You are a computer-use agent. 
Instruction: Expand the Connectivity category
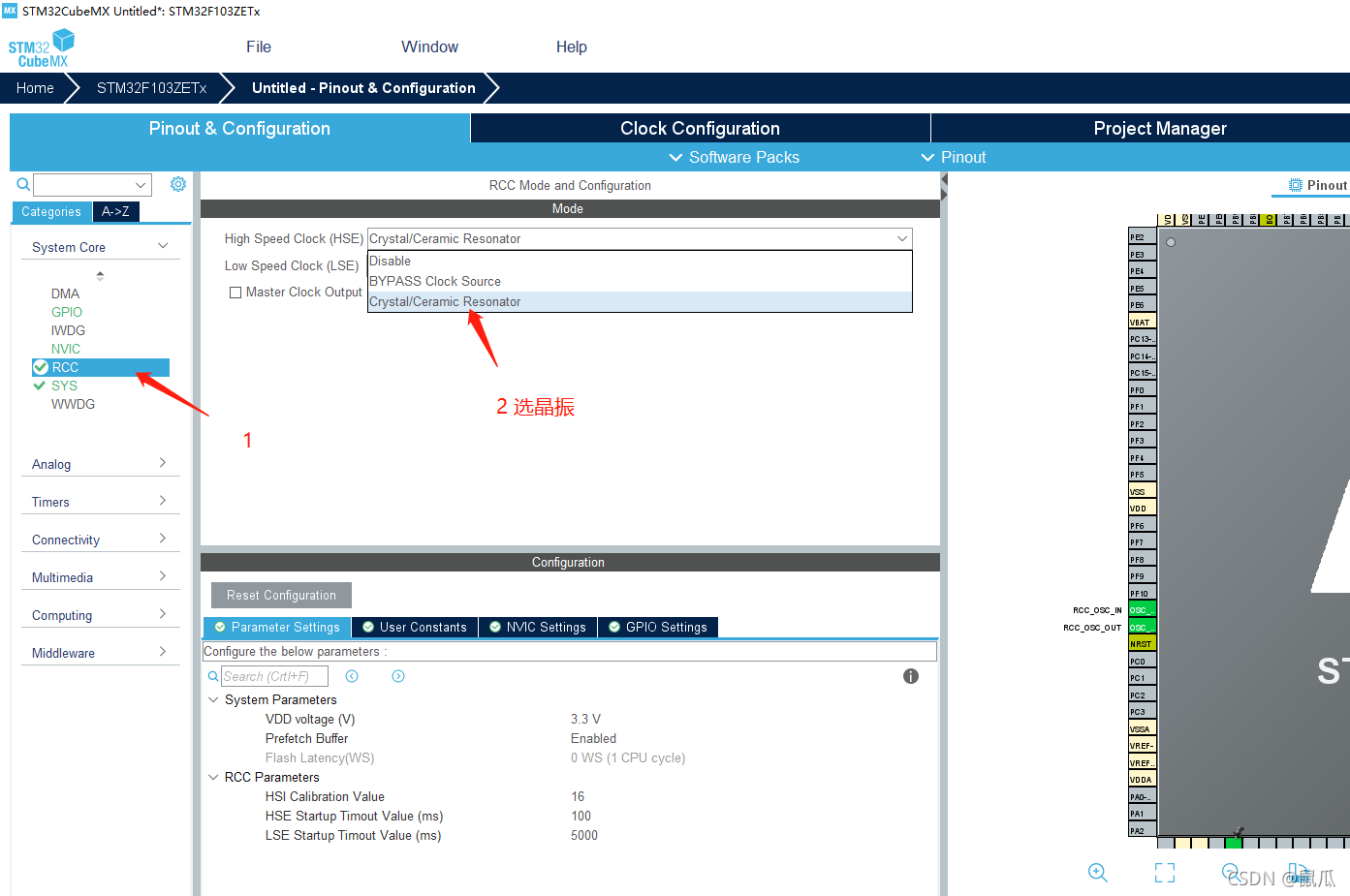pyautogui.click(x=163, y=539)
